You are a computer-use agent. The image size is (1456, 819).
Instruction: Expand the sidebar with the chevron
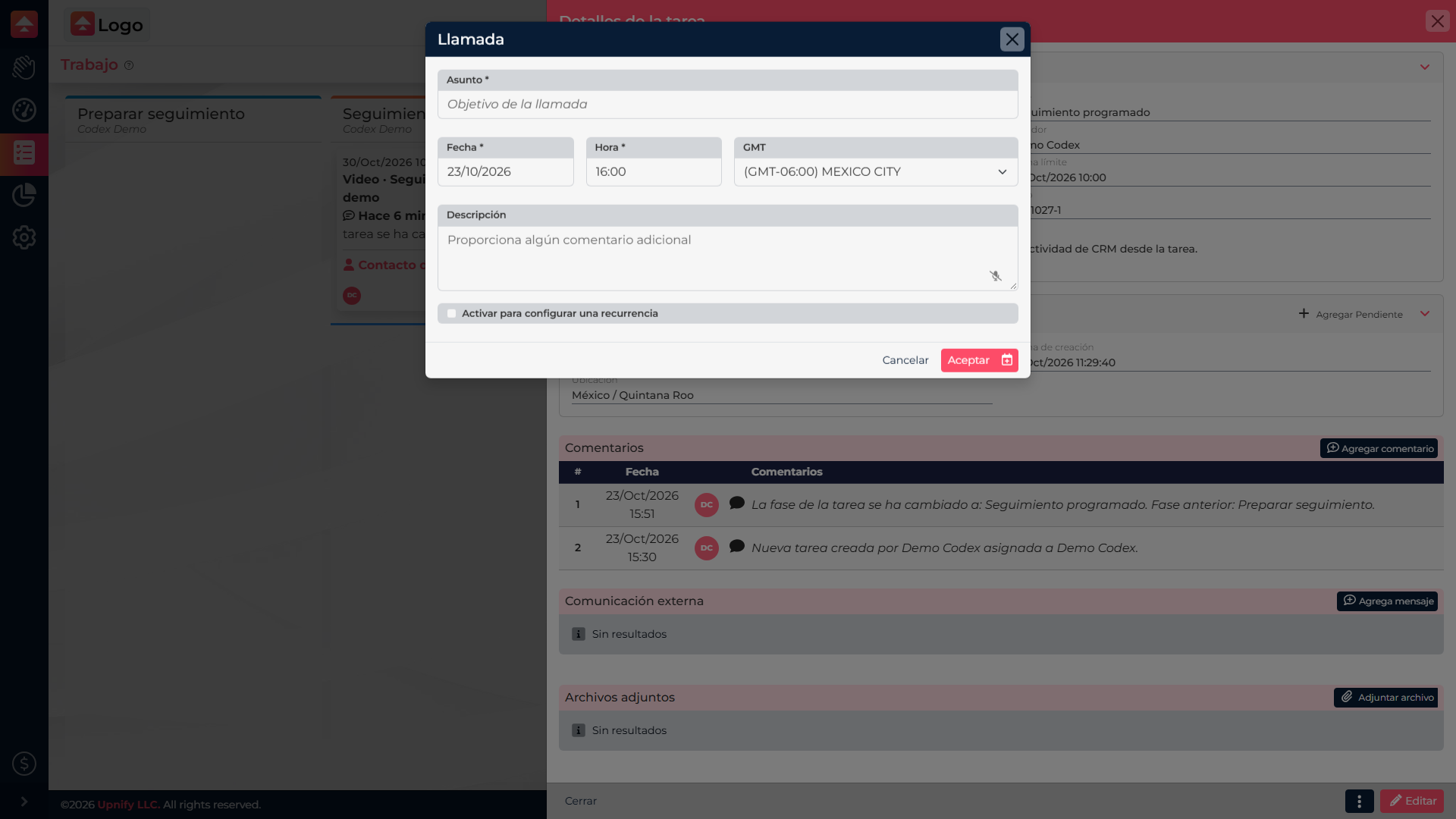24,802
